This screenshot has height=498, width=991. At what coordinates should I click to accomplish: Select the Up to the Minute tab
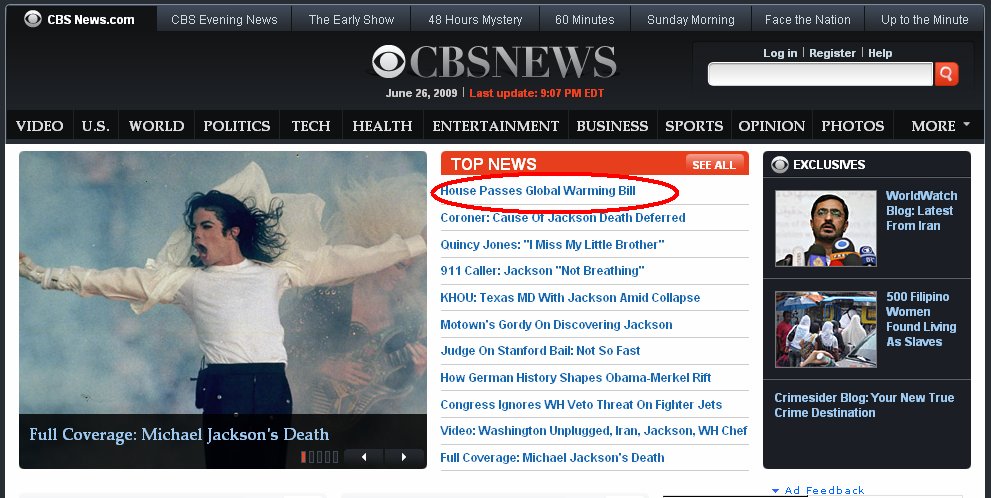coord(925,20)
